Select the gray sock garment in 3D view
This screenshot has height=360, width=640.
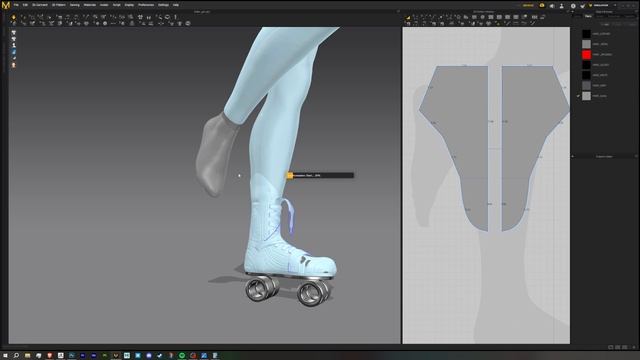[x=215, y=156]
